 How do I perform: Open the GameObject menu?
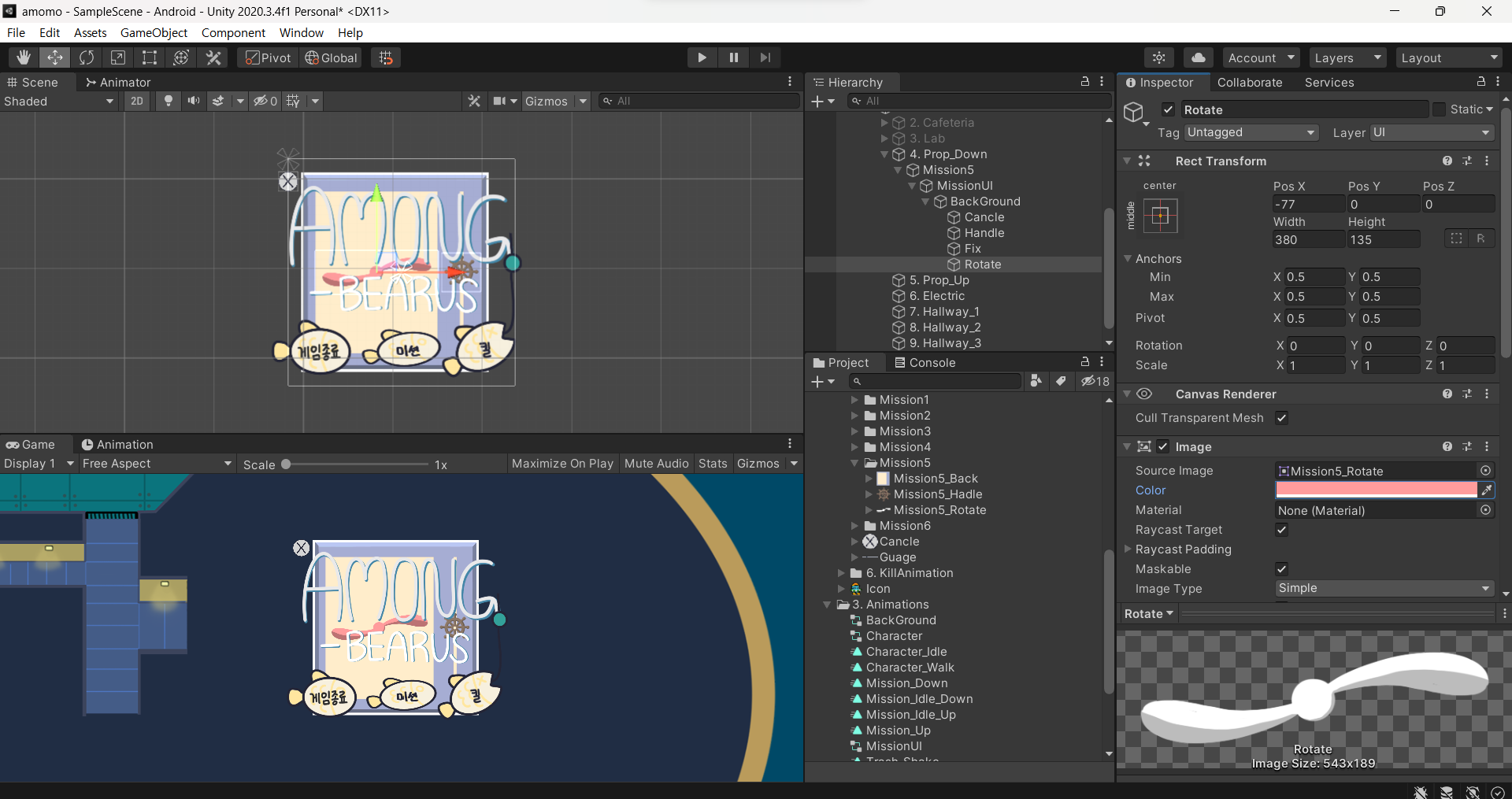coord(154,32)
